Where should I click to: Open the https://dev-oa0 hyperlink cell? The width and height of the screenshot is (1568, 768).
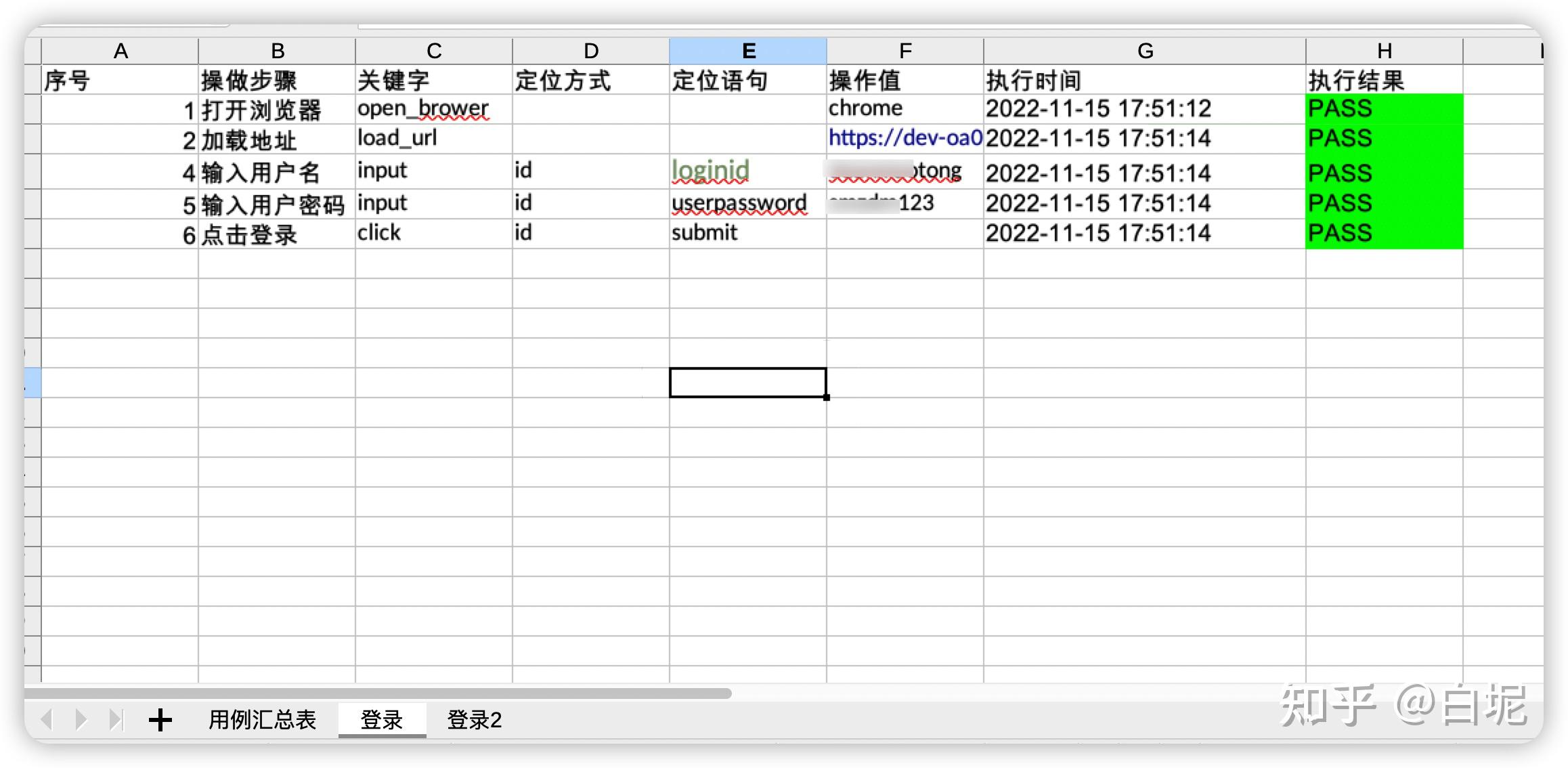(905, 138)
